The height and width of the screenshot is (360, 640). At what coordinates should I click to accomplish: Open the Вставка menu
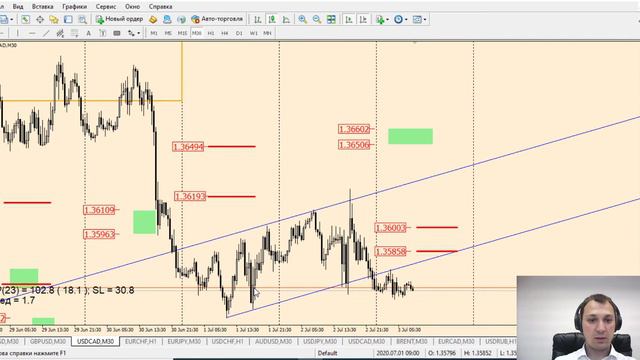[42, 7]
